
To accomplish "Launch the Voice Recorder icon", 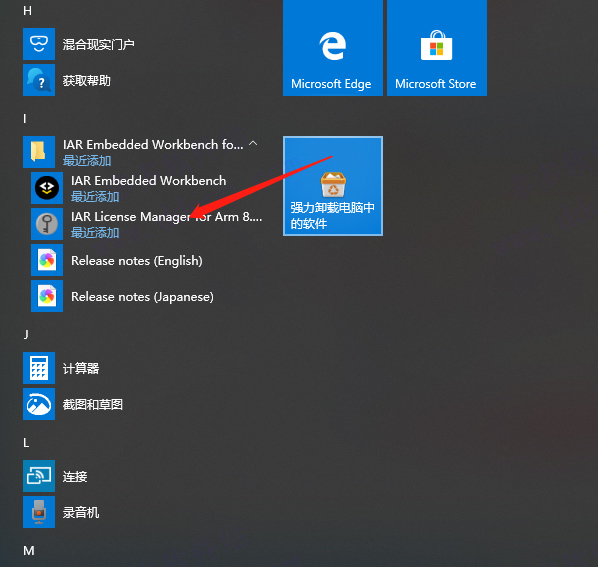I will pos(39,512).
